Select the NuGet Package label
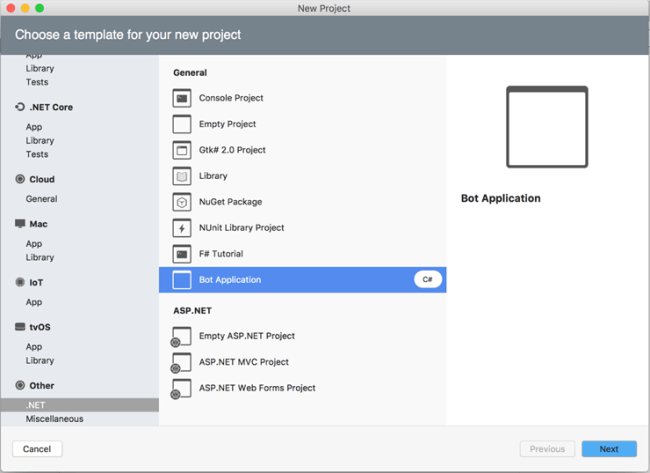This screenshot has width=650, height=473. click(230, 202)
